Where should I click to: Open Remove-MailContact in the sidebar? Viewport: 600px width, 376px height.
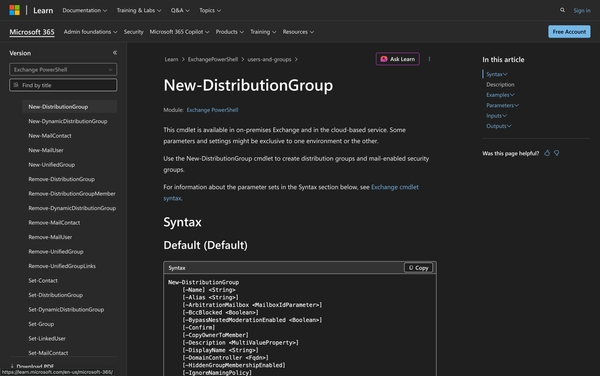(54, 223)
